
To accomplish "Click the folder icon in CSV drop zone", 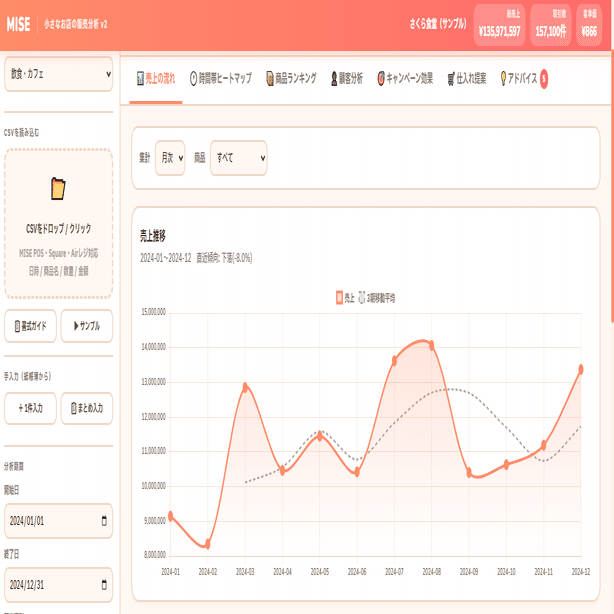I will 58,188.
